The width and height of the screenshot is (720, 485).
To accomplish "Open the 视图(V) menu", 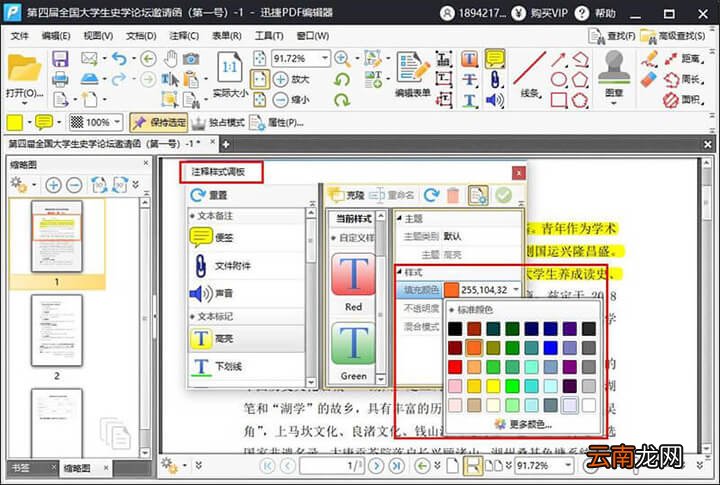I will coord(98,36).
